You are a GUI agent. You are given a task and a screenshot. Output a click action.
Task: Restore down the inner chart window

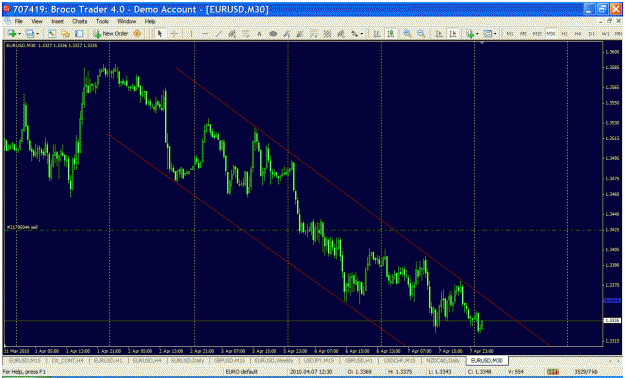tap(609, 21)
